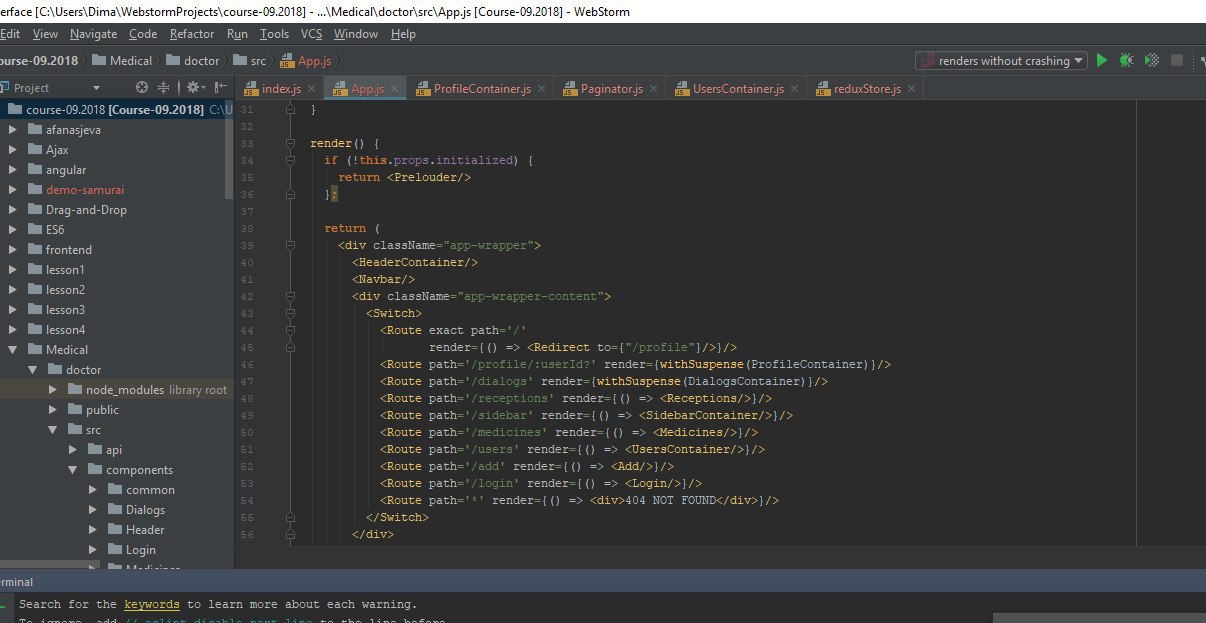Run with coverage icon in toolbar
Viewport: 1206px width, 623px height.
tap(1152, 61)
